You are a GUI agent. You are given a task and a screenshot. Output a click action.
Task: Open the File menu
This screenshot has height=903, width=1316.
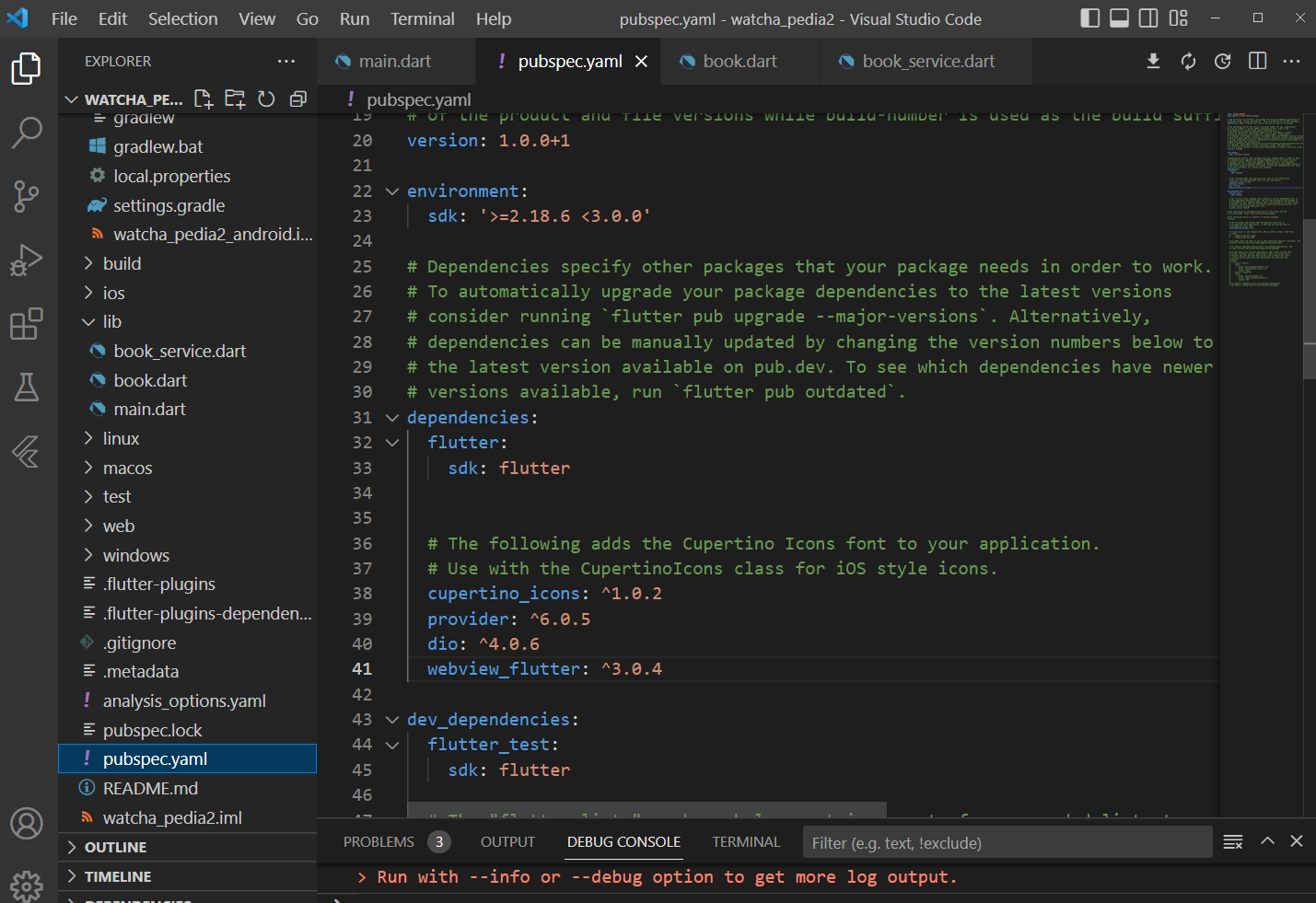(64, 18)
